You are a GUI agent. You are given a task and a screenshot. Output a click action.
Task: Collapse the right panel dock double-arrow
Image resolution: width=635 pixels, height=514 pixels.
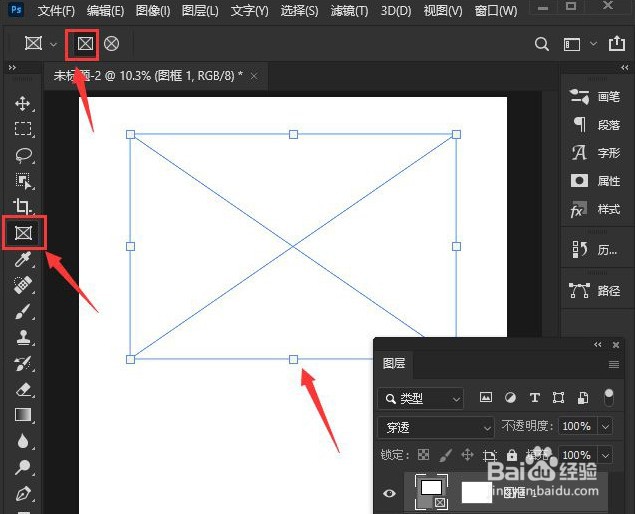click(625, 68)
